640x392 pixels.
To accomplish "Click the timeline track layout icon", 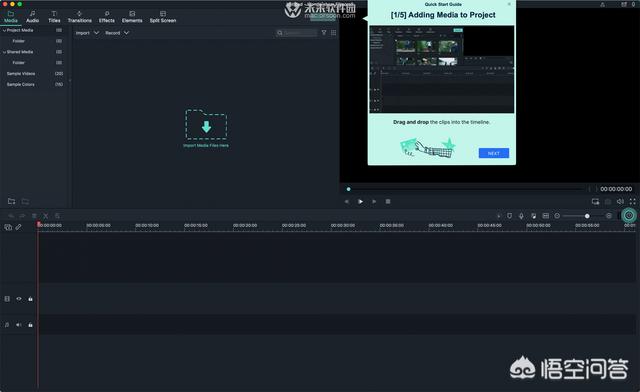I will click(x=546, y=216).
